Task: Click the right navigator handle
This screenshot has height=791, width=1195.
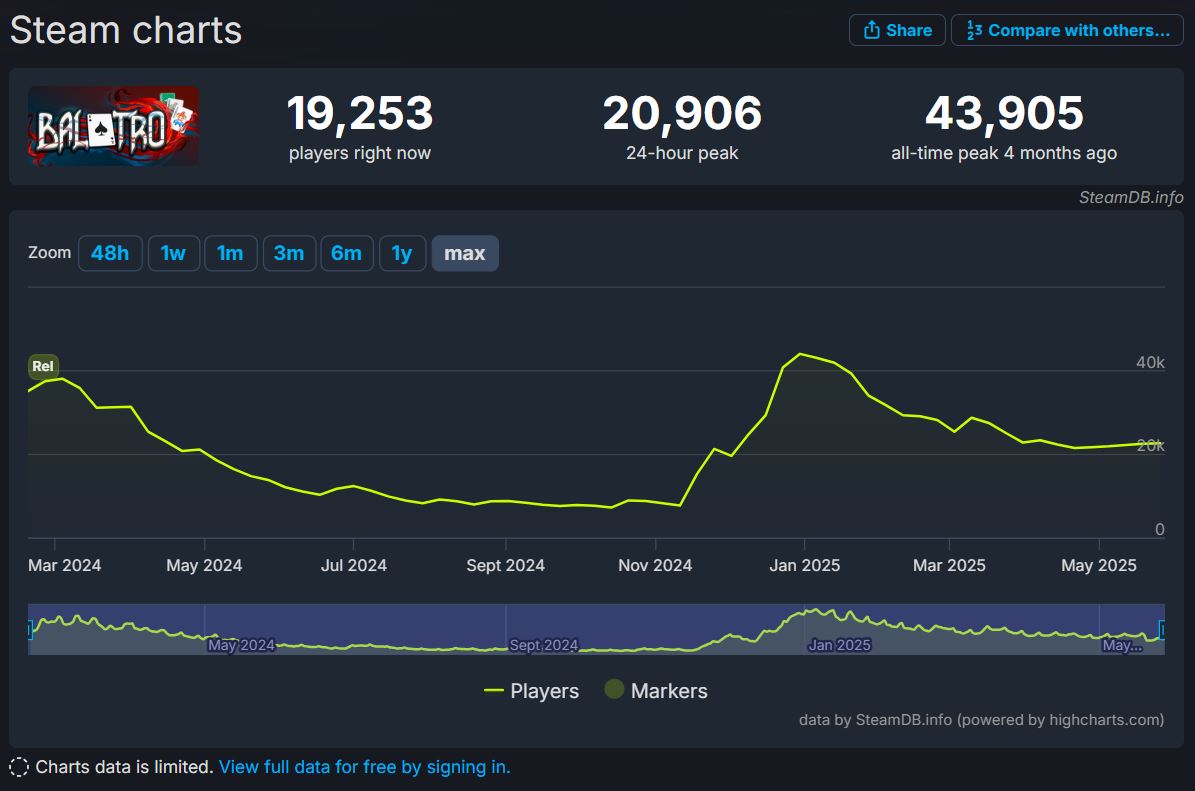Action: click(1162, 629)
